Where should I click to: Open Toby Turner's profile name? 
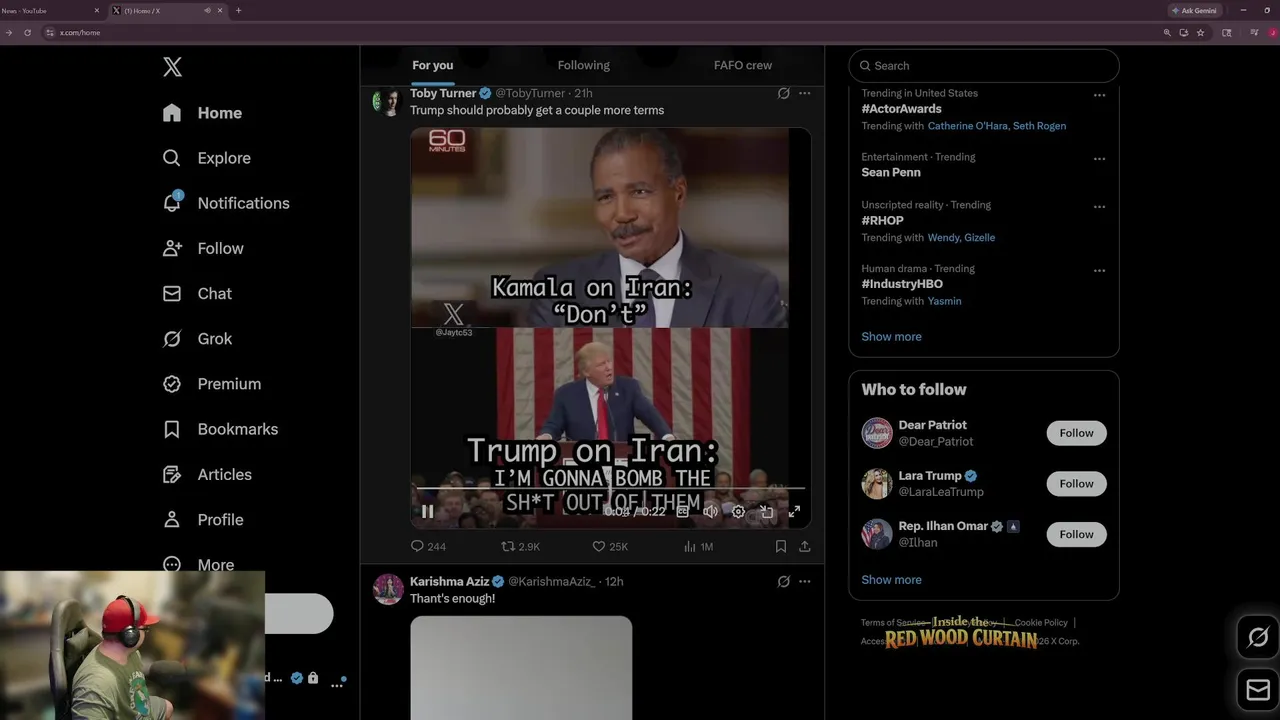[443, 93]
